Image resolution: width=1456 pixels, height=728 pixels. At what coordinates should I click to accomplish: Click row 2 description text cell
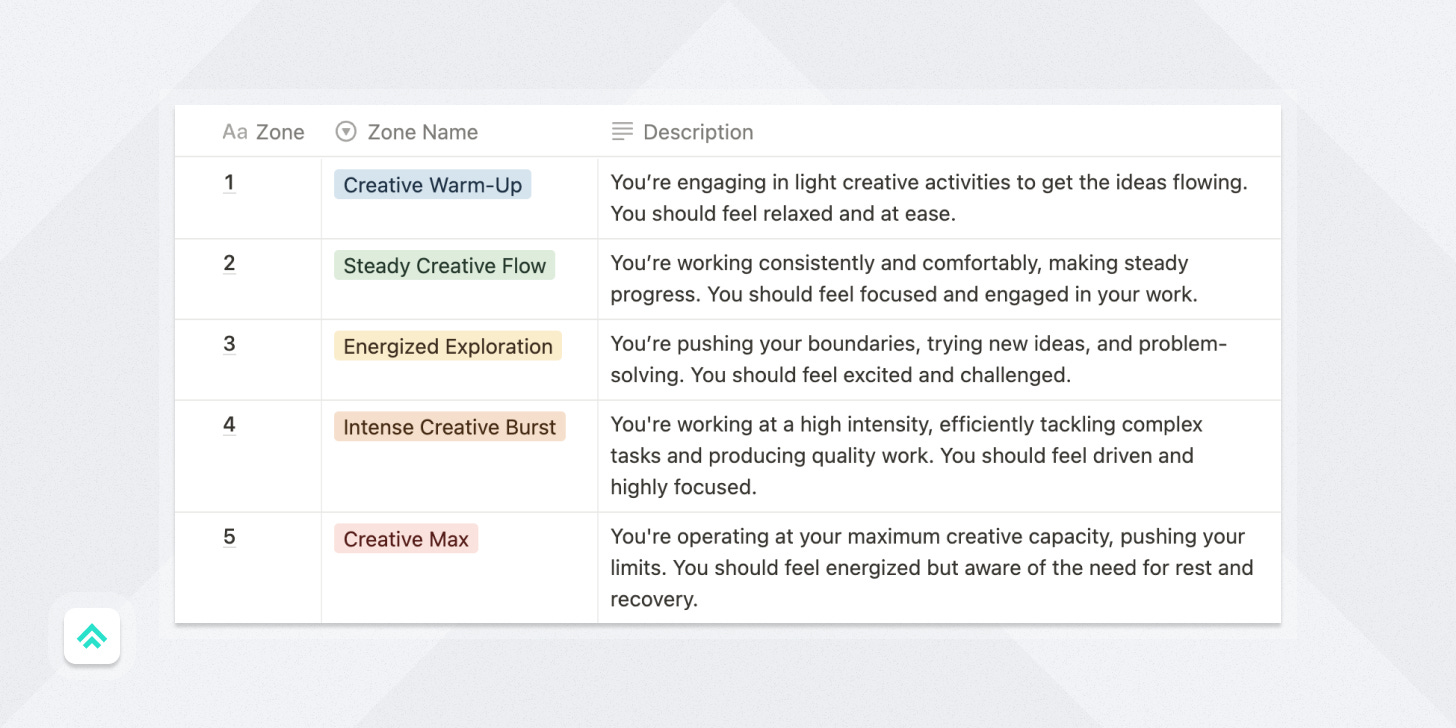click(x=900, y=279)
